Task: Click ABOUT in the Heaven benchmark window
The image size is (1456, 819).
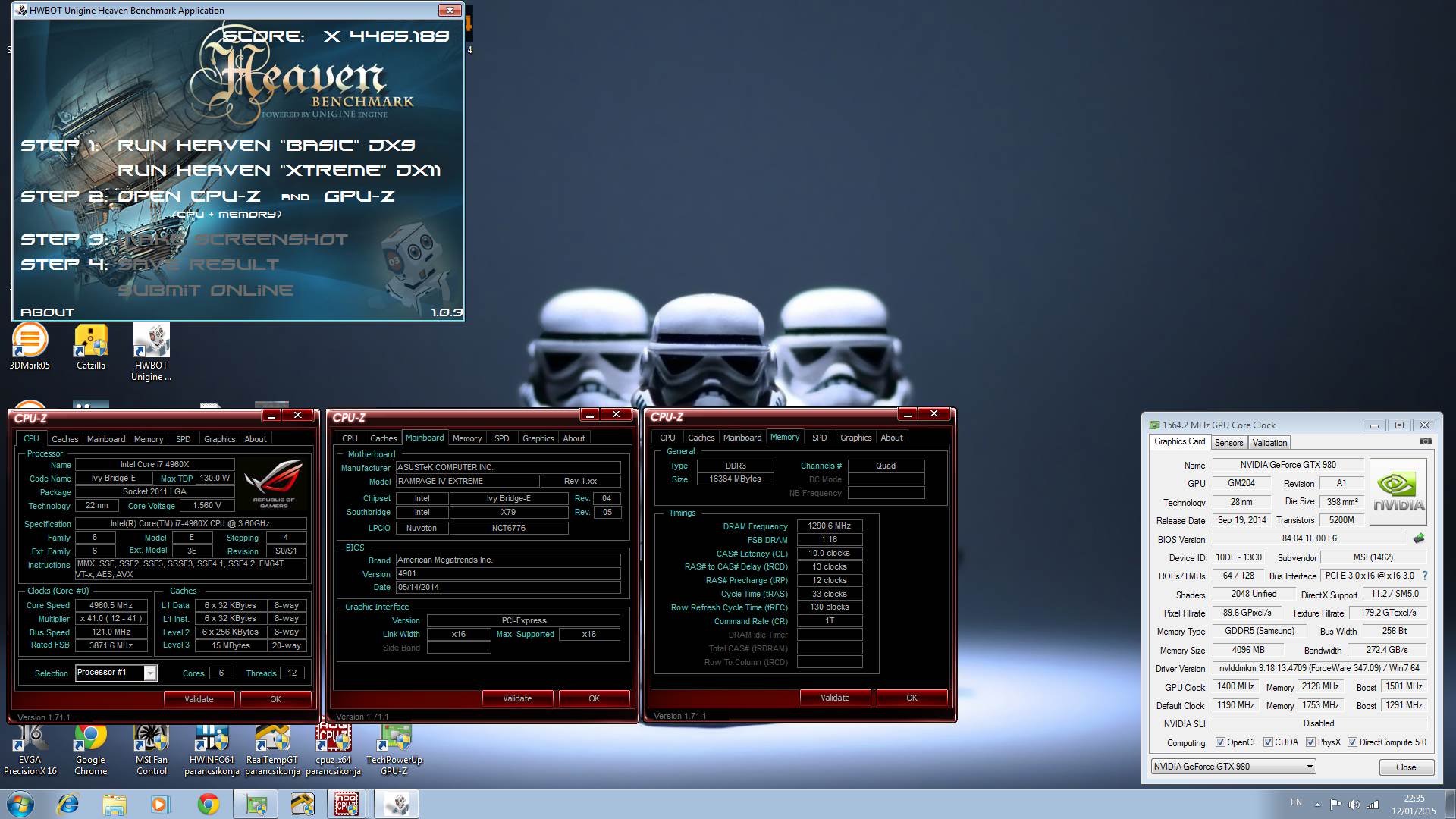Action: point(47,312)
